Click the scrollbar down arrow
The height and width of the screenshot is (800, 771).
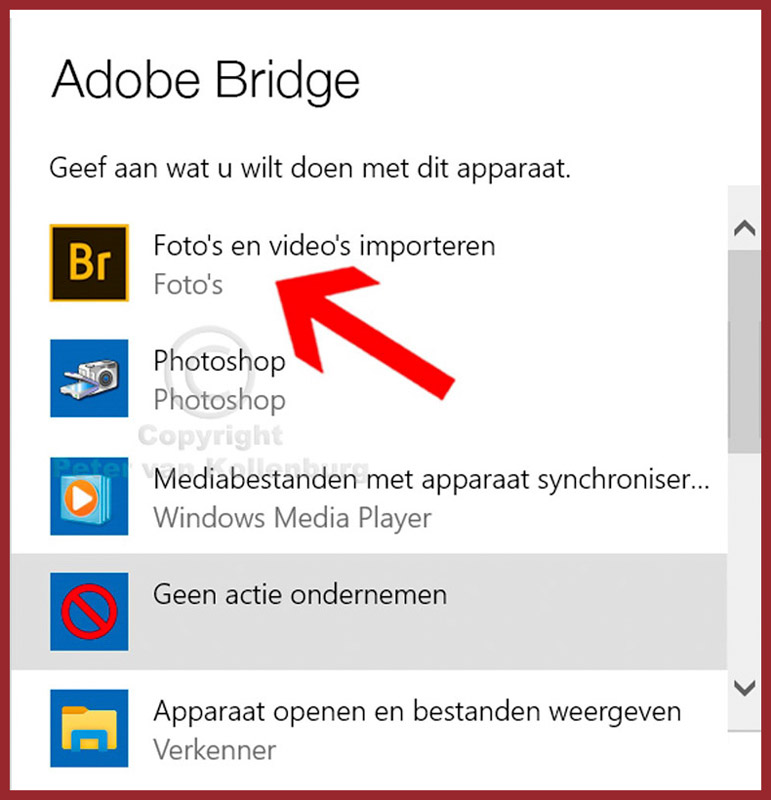(744, 688)
